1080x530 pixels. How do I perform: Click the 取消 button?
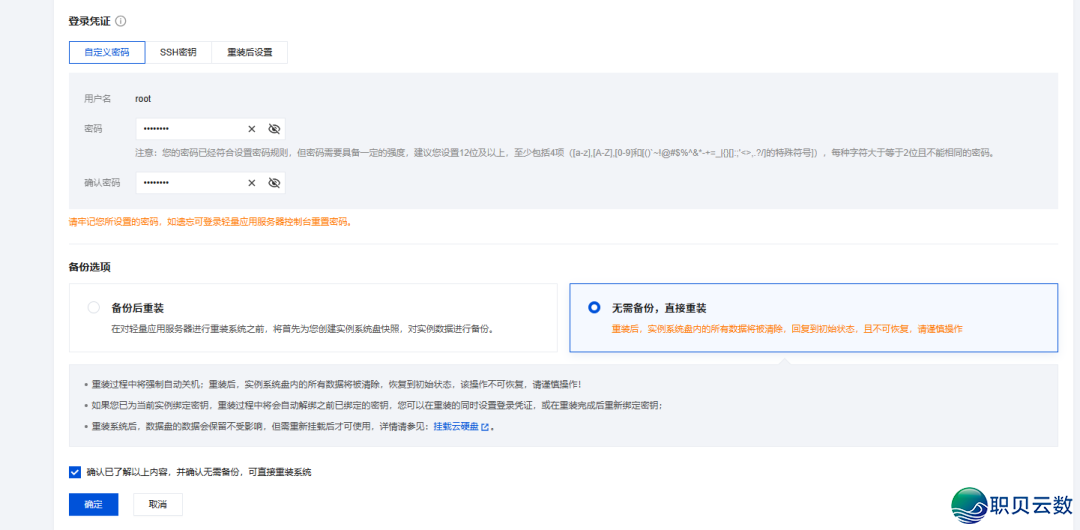pos(157,505)
